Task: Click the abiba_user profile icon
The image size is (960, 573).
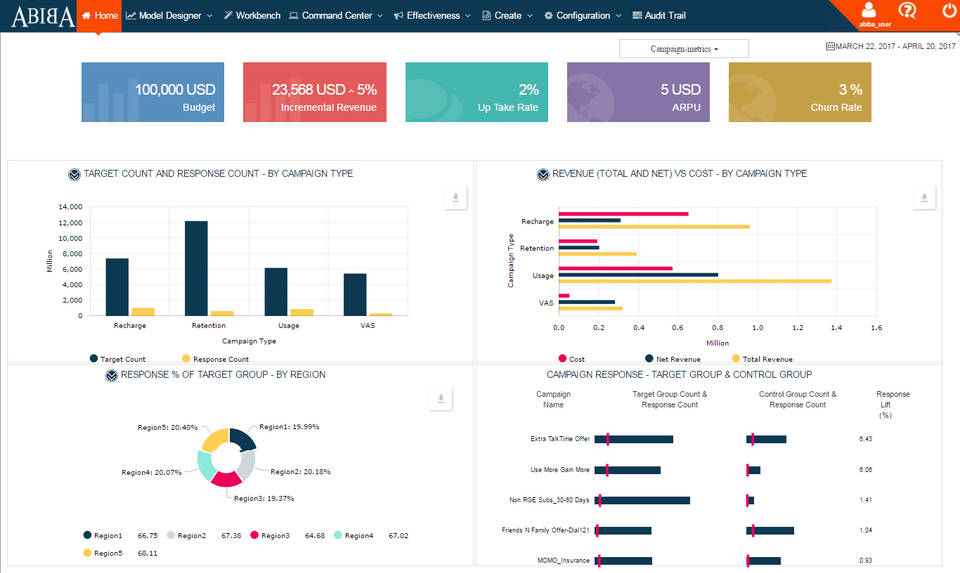Action: pyautogui.click(x=866, y=11)
